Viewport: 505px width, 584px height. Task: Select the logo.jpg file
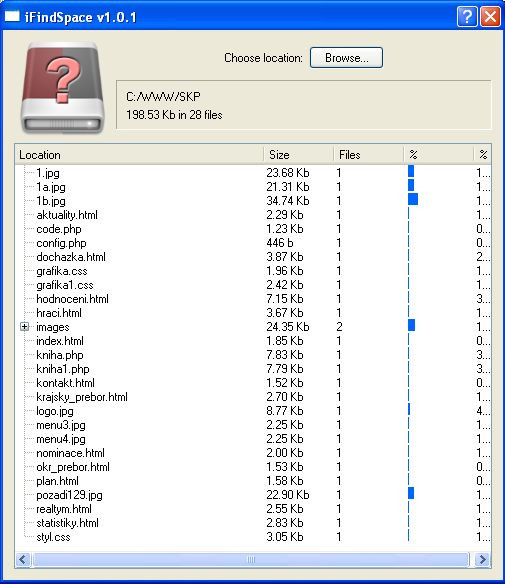[55, 411]
